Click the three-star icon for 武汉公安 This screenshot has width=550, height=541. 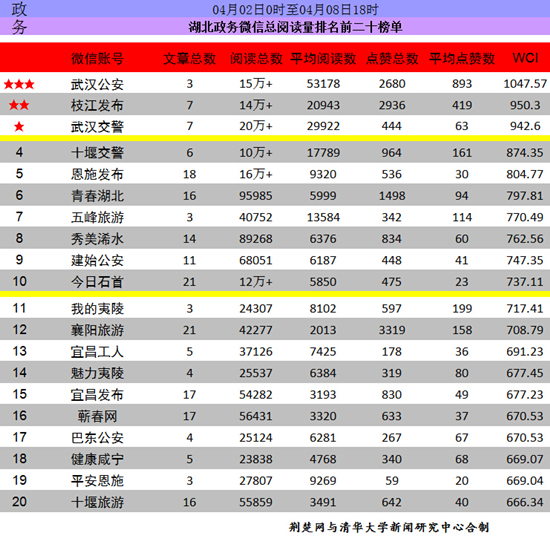tap(19, 84)
